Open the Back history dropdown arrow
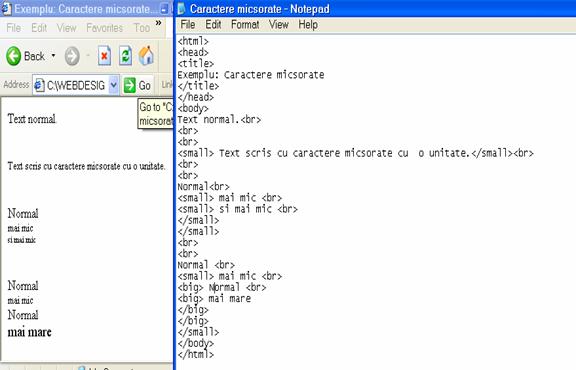This screenshot has width=576, height=370. (53, 56)
